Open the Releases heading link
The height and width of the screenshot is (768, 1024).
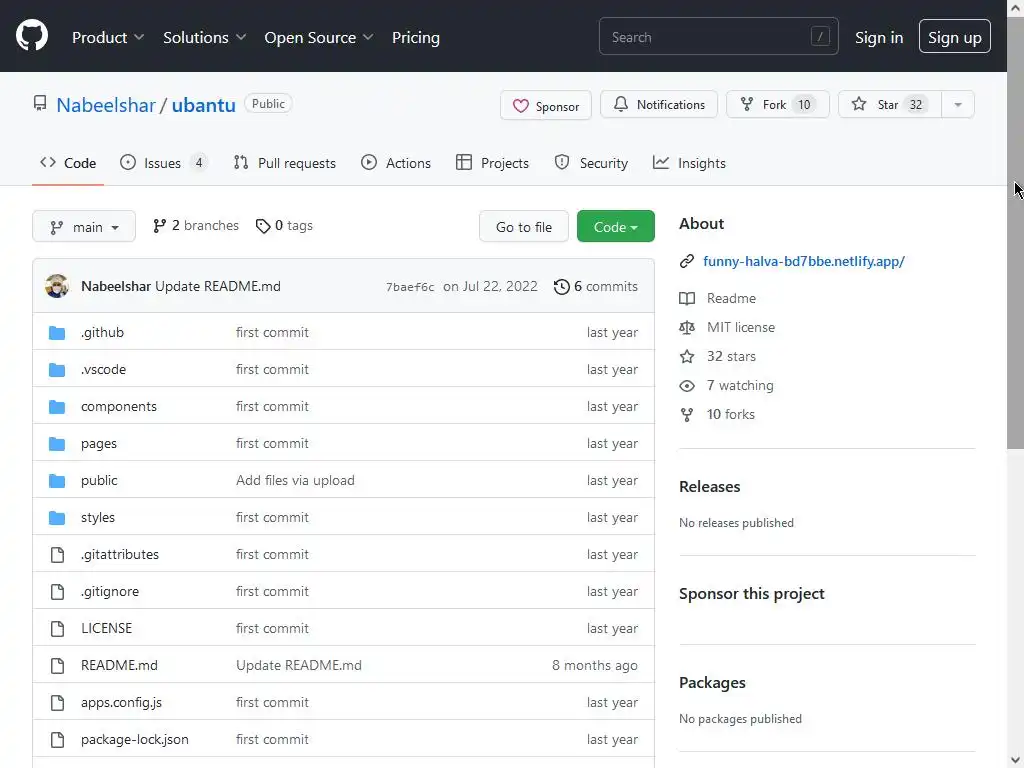(709, 487)
